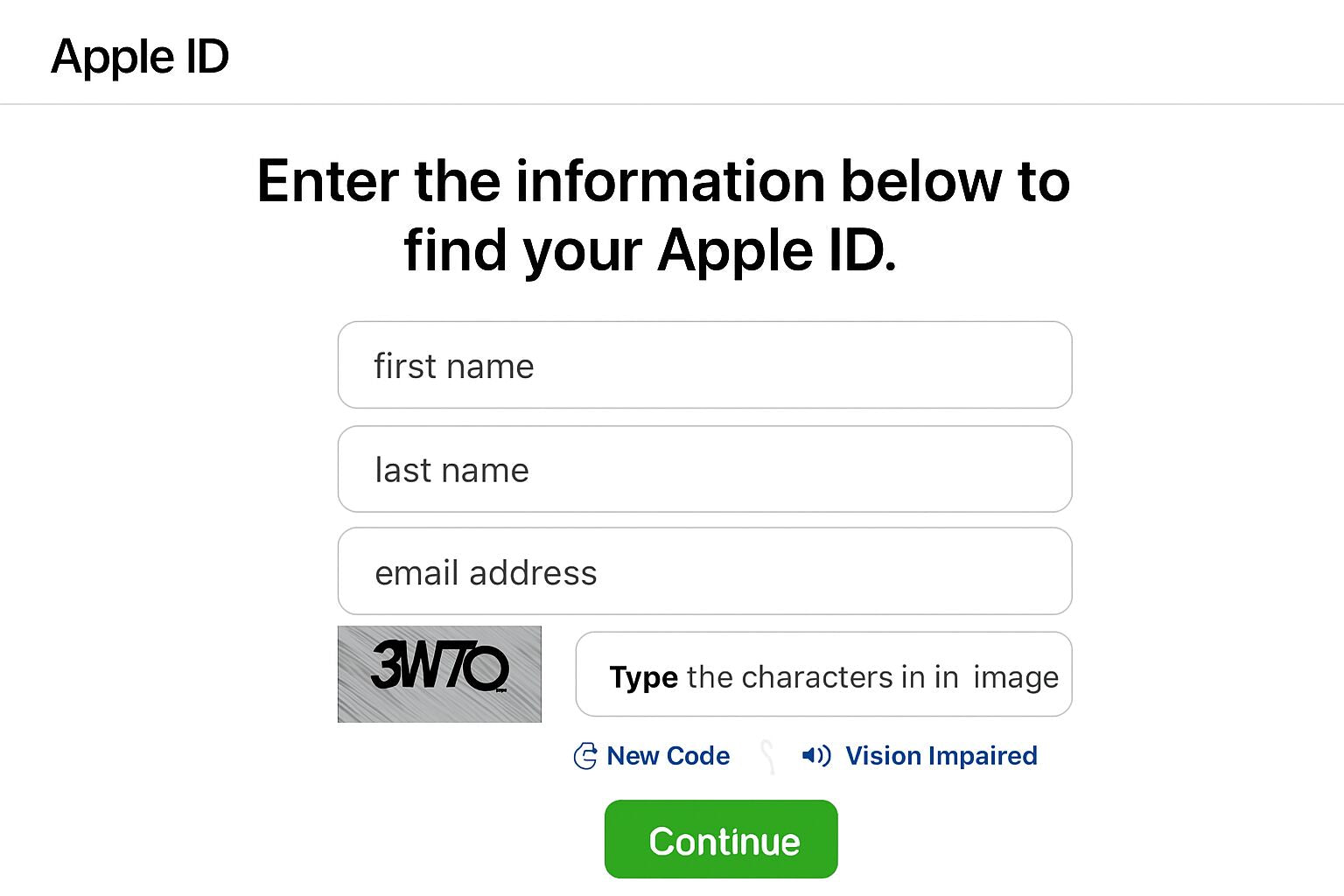This screenshot has height=896, width=1344.
Task: Click inside the first name field
Action: click(703, 365)
